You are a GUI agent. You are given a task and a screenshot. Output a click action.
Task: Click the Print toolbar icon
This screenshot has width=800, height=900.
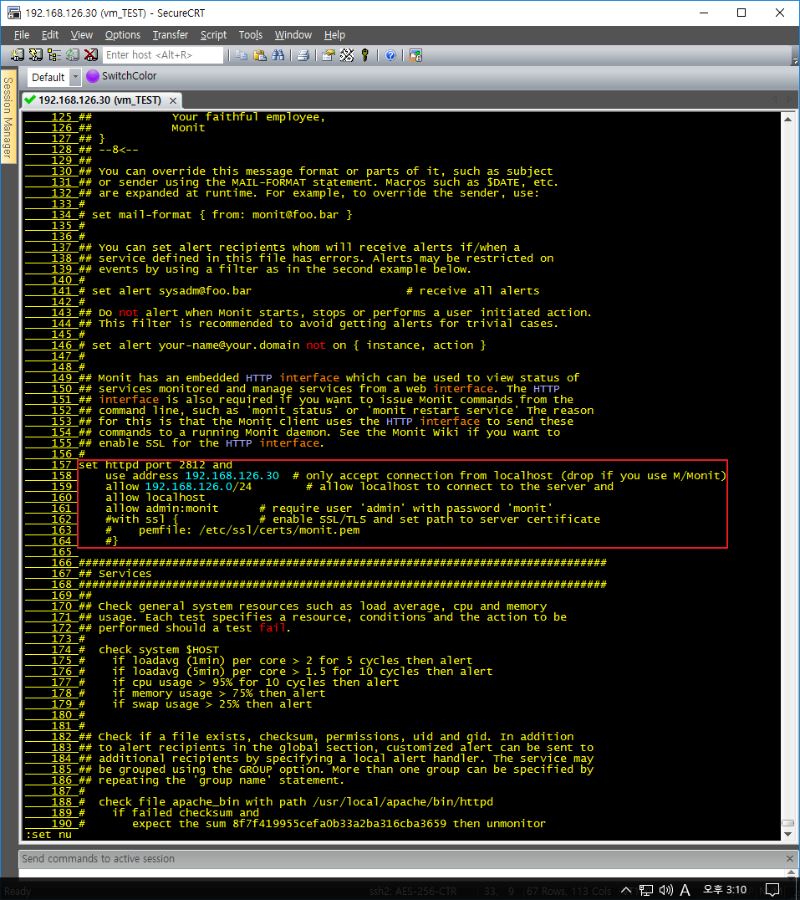(303, 55)
